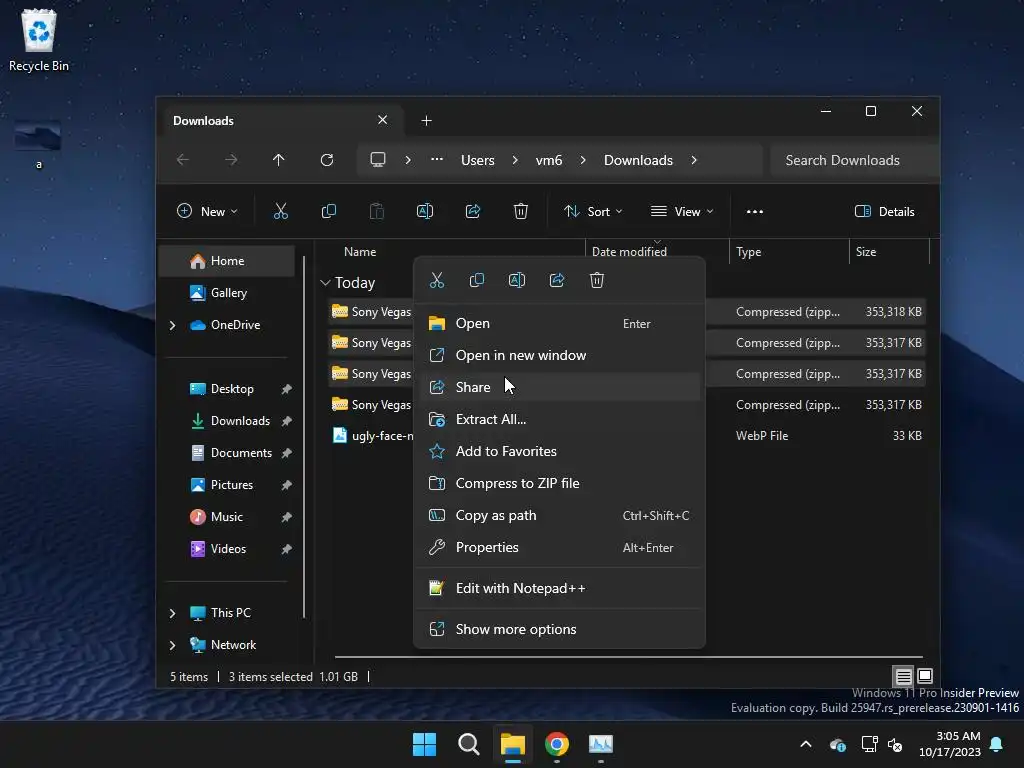Image resolution: width=1024 pixels, height=768 pixels.
Task: Open the Windows Start menu
Action: click(424, 744)
